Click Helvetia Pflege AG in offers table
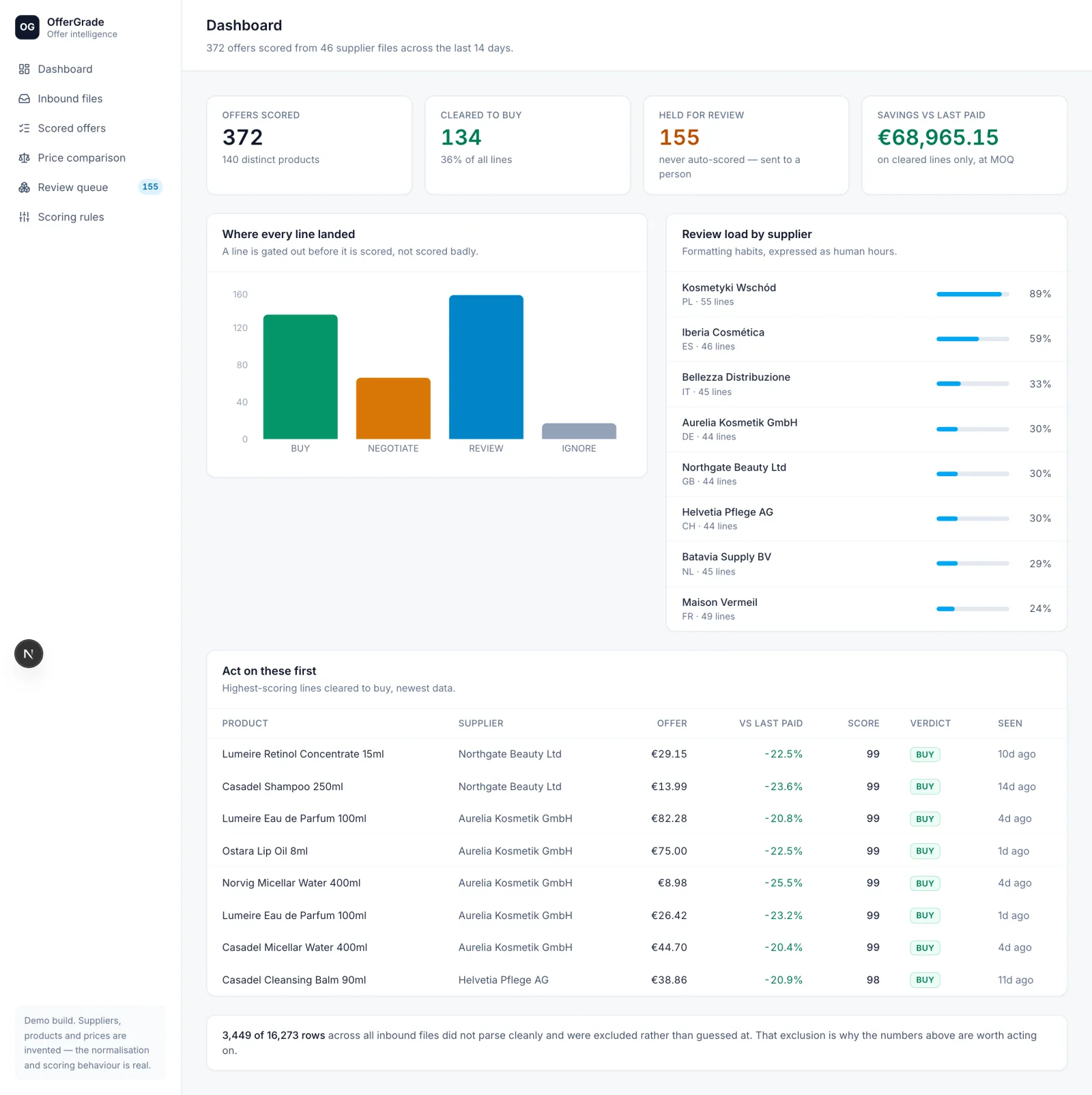1092x1095 pixels. (504, 980)
